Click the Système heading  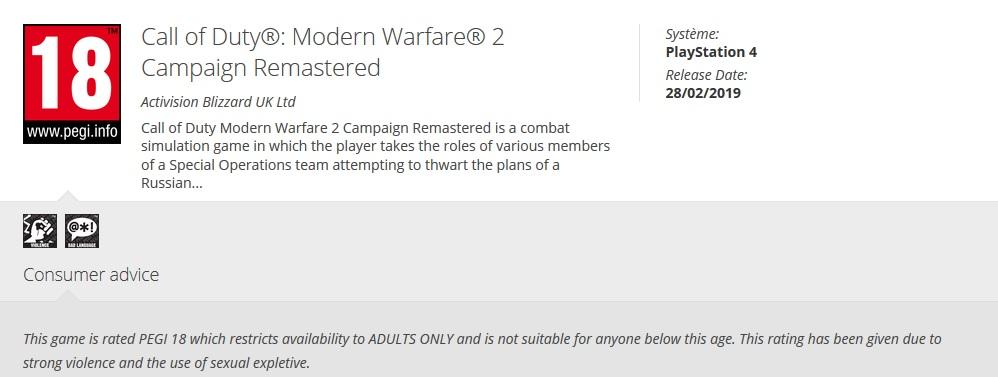[x=692, y=34]
